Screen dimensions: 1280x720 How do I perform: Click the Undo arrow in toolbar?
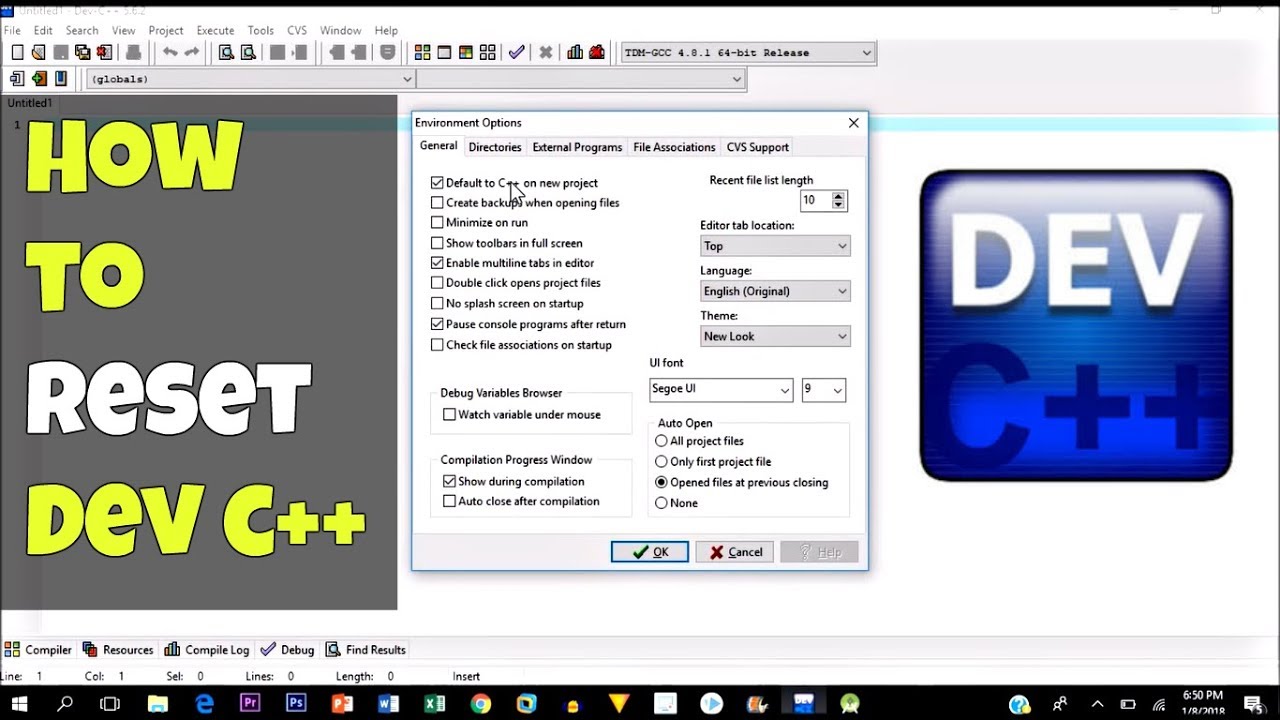pos(170,53)
